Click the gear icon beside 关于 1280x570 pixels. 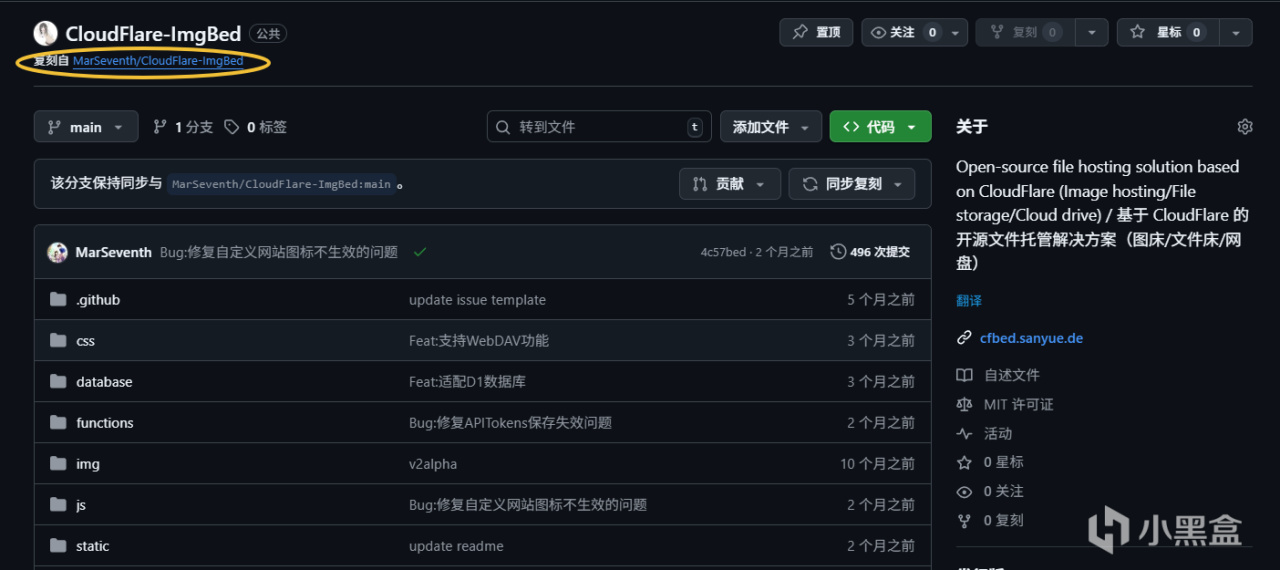(1244, 127)
